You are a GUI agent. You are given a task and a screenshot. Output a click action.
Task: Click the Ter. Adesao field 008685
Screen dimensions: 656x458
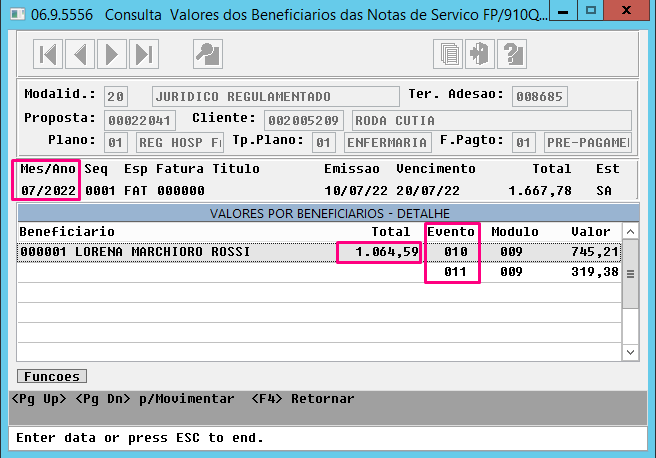[539, 97]
